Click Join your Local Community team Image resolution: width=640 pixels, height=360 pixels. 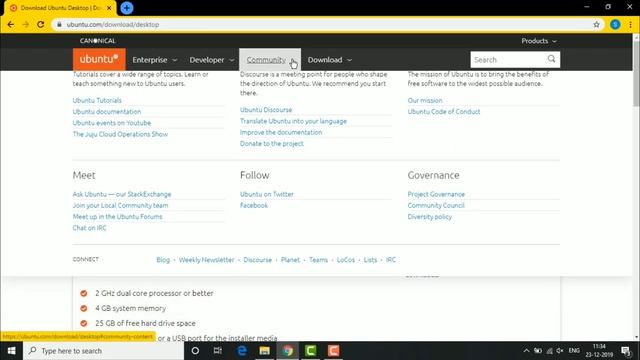120,205
